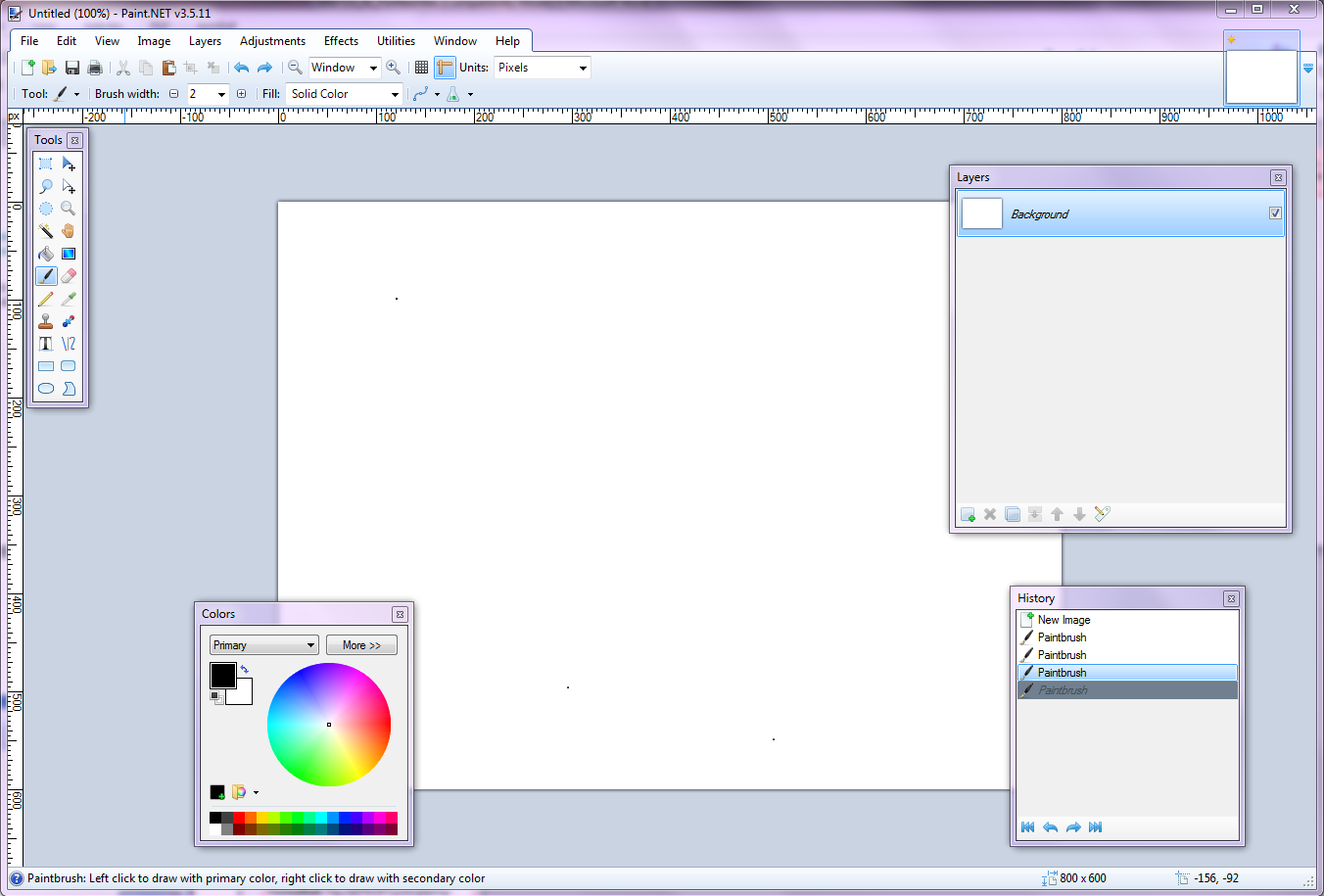Open the File menu
Image resolution: width=1324 pixels, height=896 pixels.
pos(30,41)
